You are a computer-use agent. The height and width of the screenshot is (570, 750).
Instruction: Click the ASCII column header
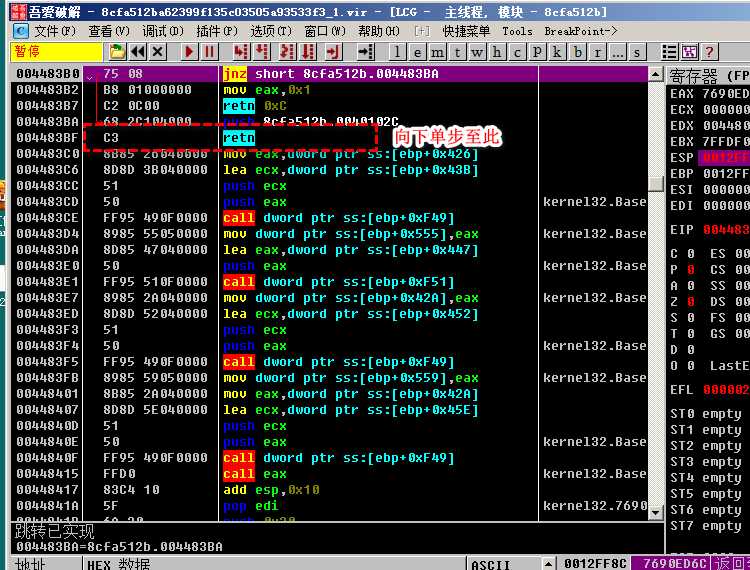[x=503, y=564]
